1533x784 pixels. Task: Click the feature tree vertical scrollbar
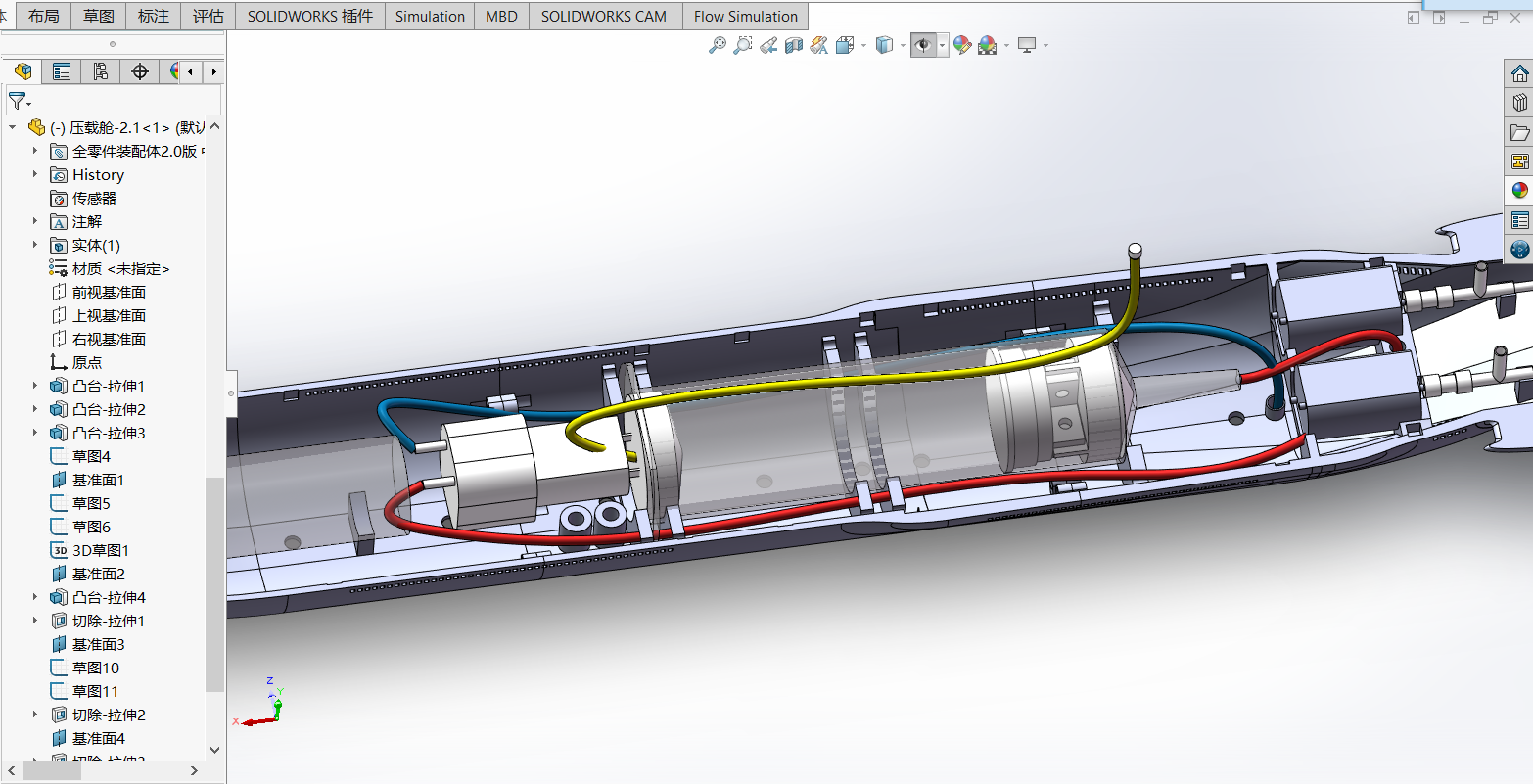coord(214,584)
